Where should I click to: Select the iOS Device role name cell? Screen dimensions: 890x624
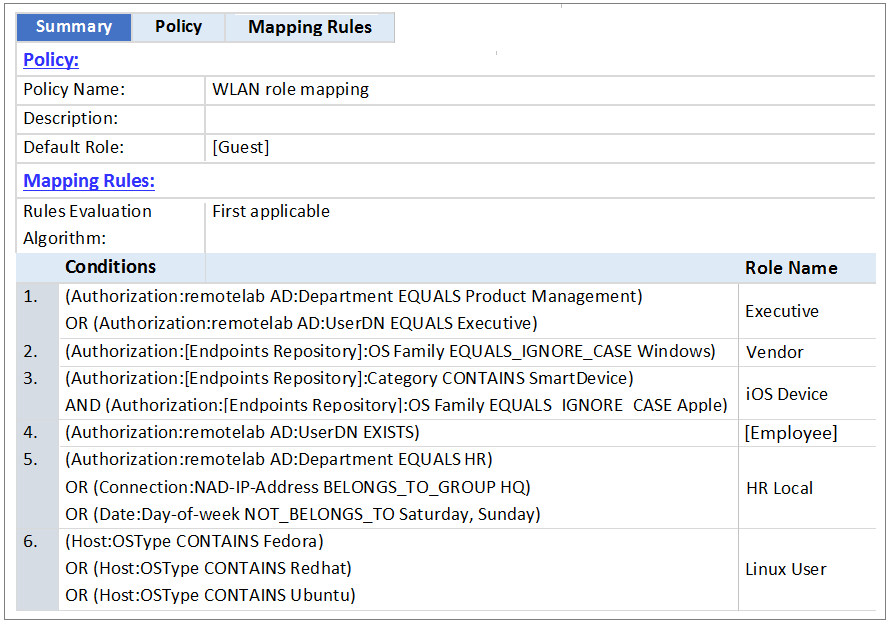[x=786, y=394]
